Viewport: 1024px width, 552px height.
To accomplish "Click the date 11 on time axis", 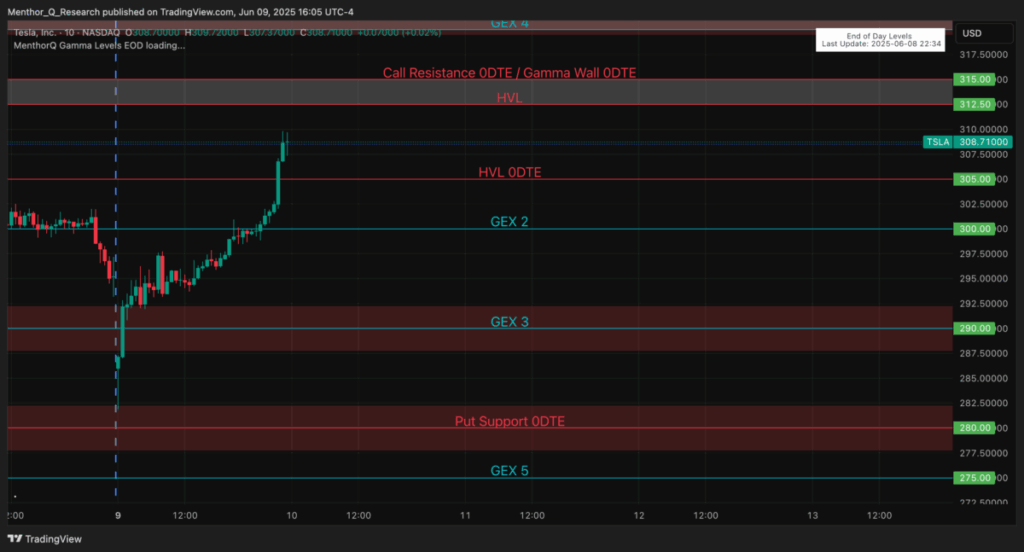I will click(x=465, y=515).
